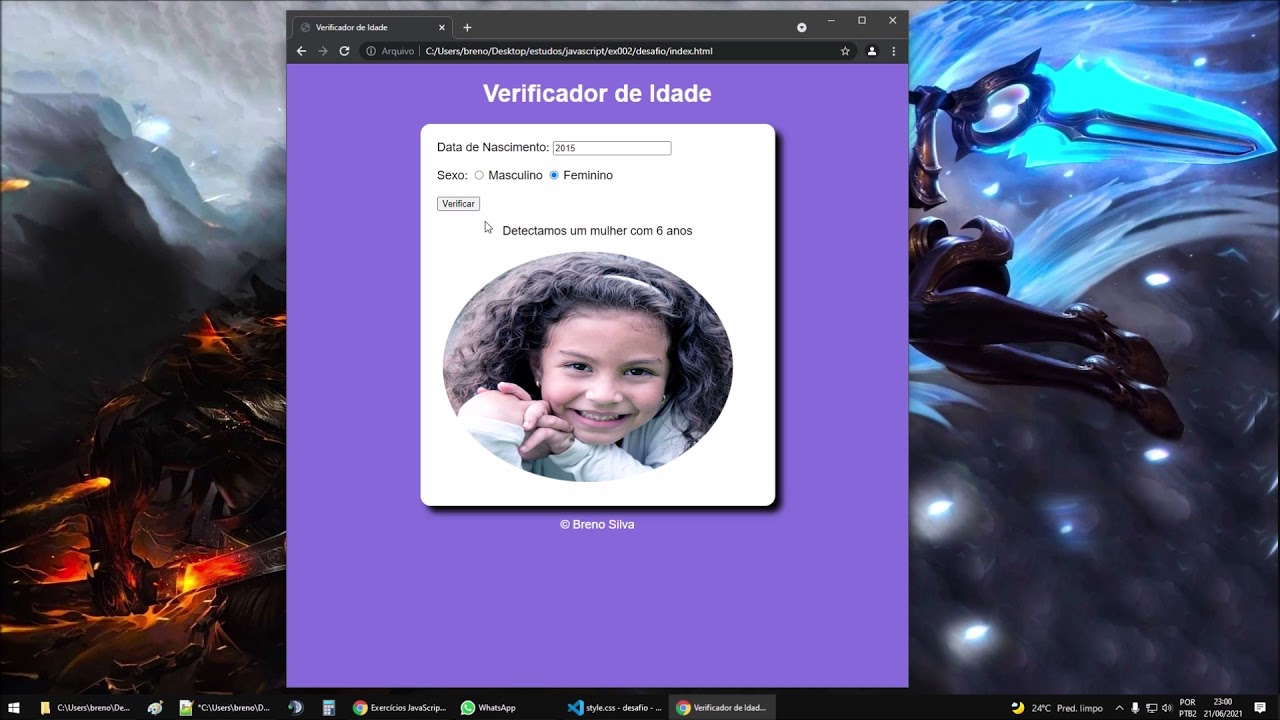
Task: Close the Verificador de Idade tab
Action: pyautogui.click(x=442, y=28)
